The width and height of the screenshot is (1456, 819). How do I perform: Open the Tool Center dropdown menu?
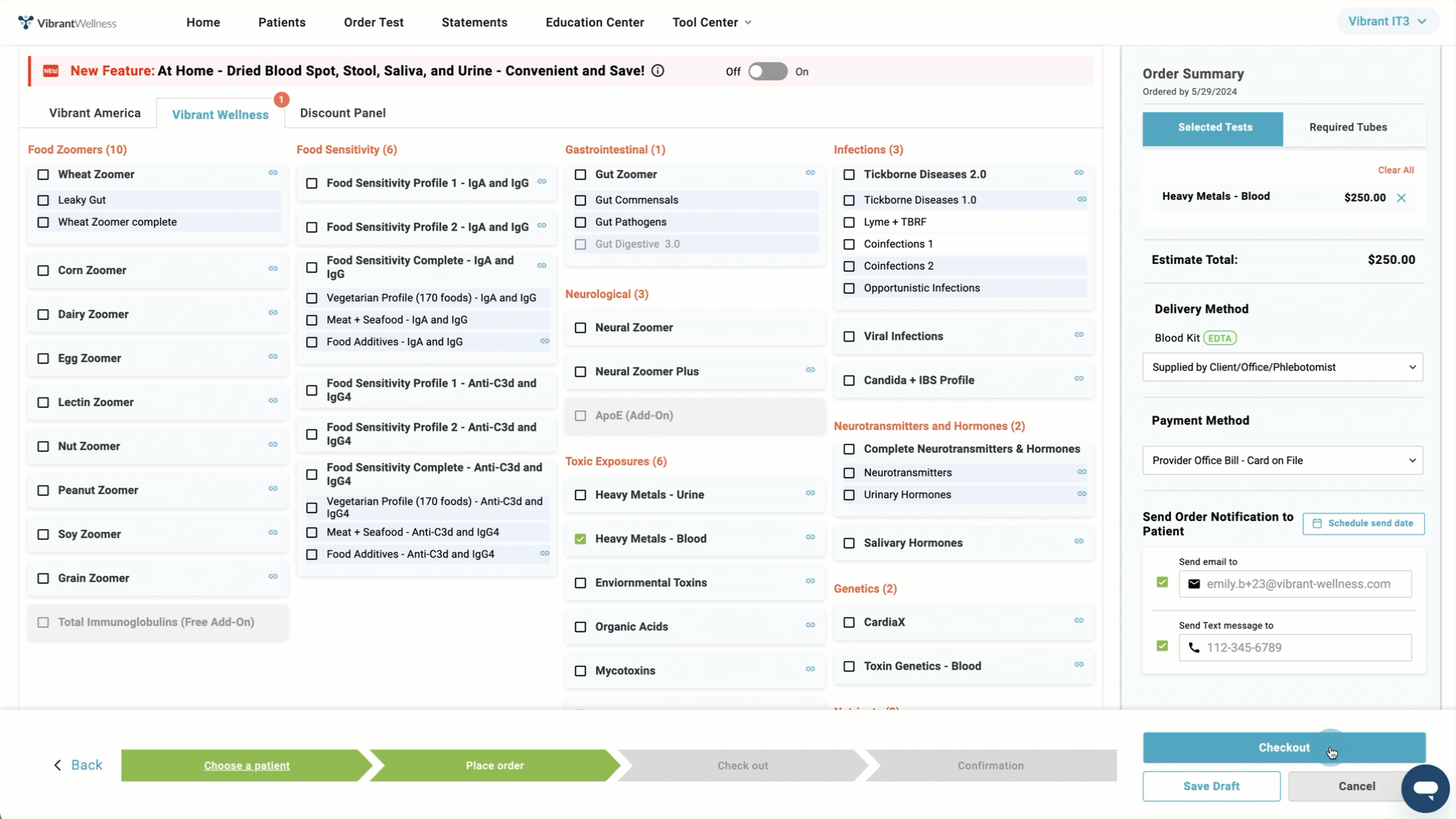(712, 23)
